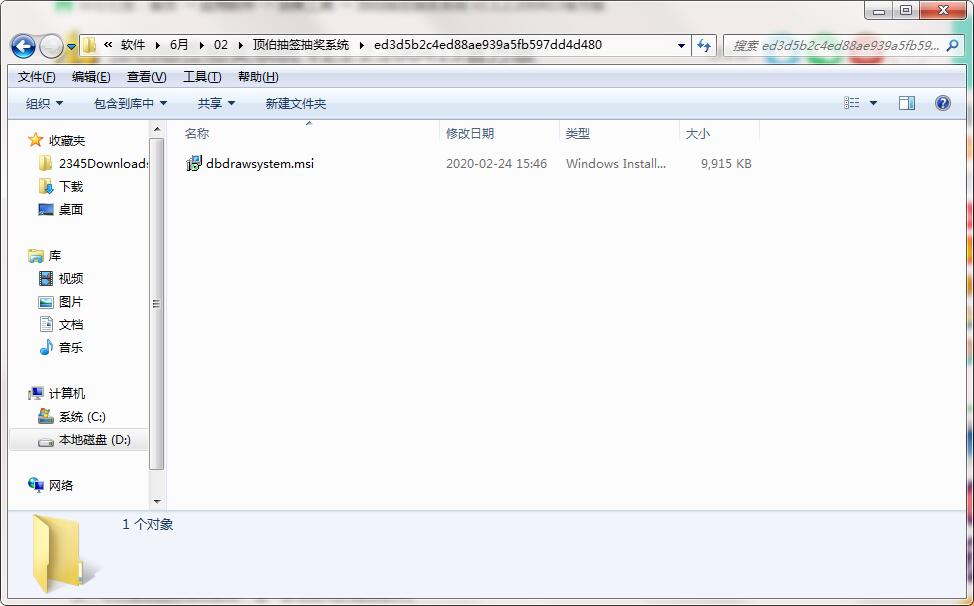Screen dimensions: 974x606
Task: Open 桌面 in the navigation pane
Action: [x=71, y=210]
